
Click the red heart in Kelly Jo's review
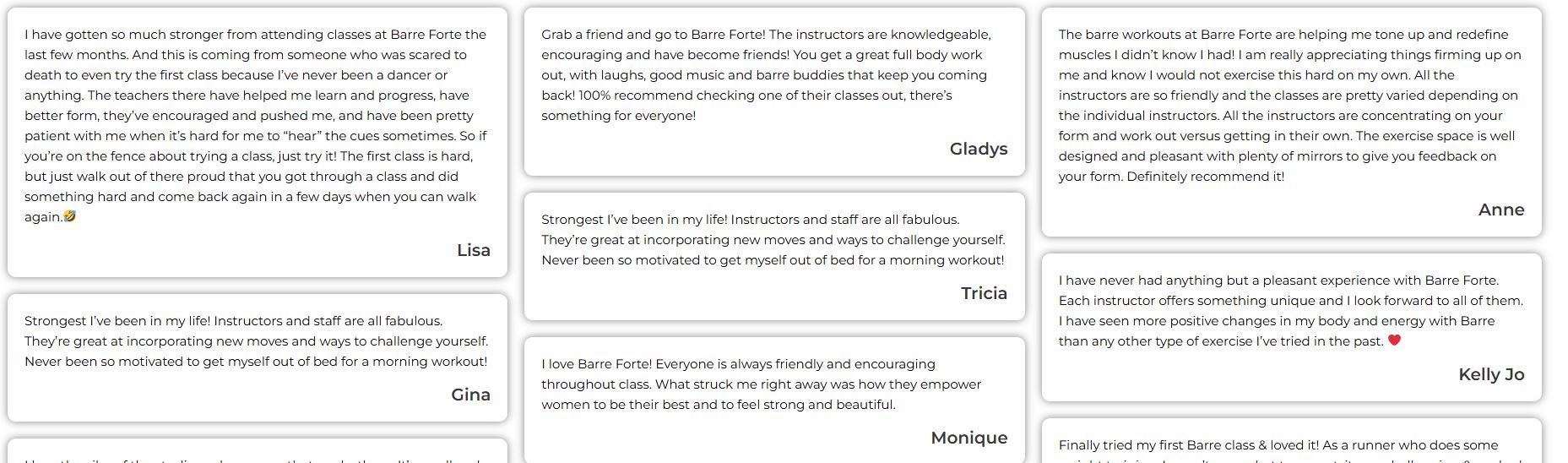(x=1394, y=340)
